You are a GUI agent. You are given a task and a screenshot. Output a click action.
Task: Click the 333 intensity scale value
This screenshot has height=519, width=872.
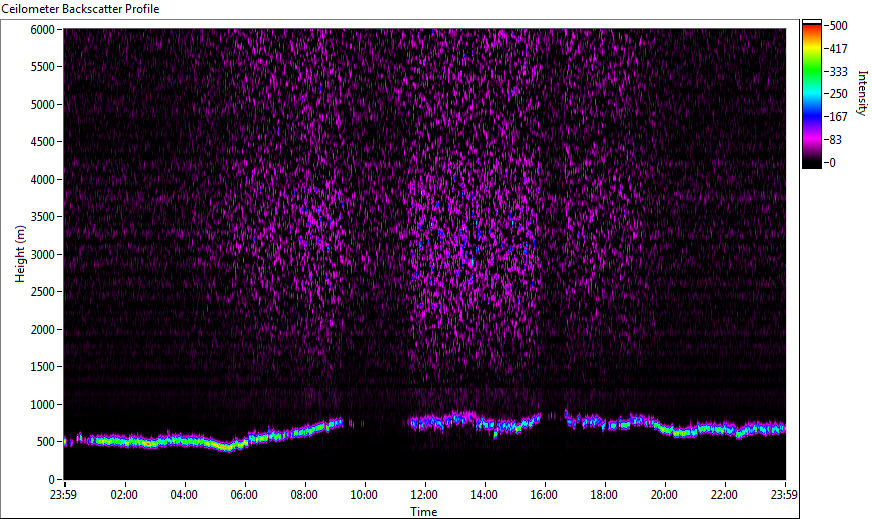[x=839, y=72]
